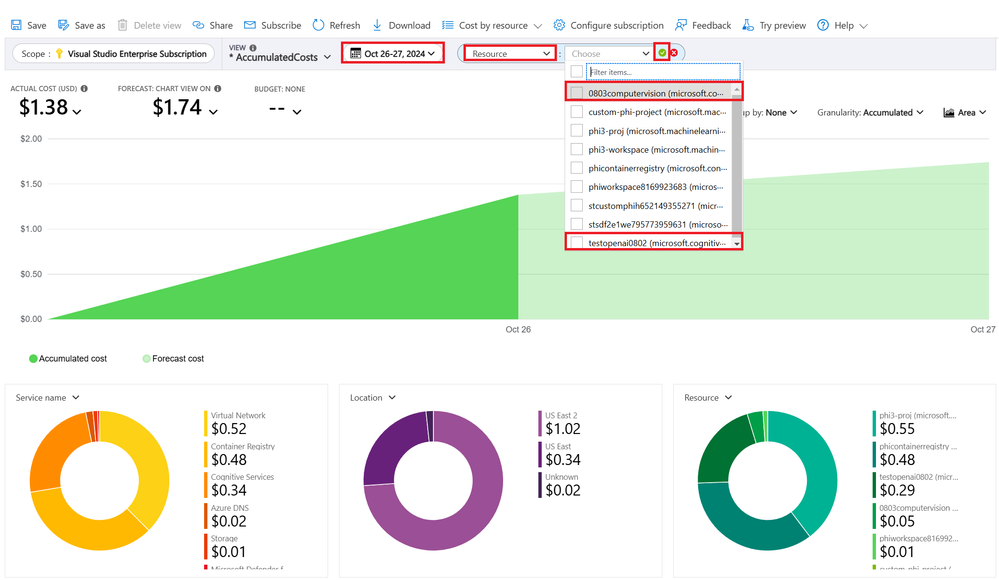Click the Save as icon
Viewport: 999px width, 580px height.
coord(64,25)
